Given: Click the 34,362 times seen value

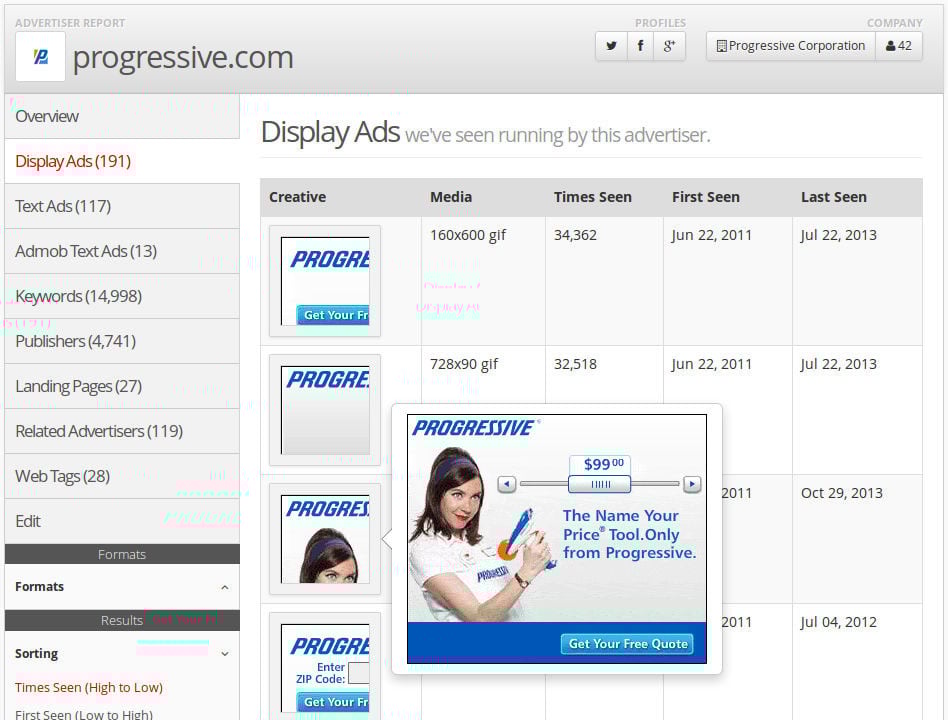Looking at the screenshot, I should [x=575, y=235].
